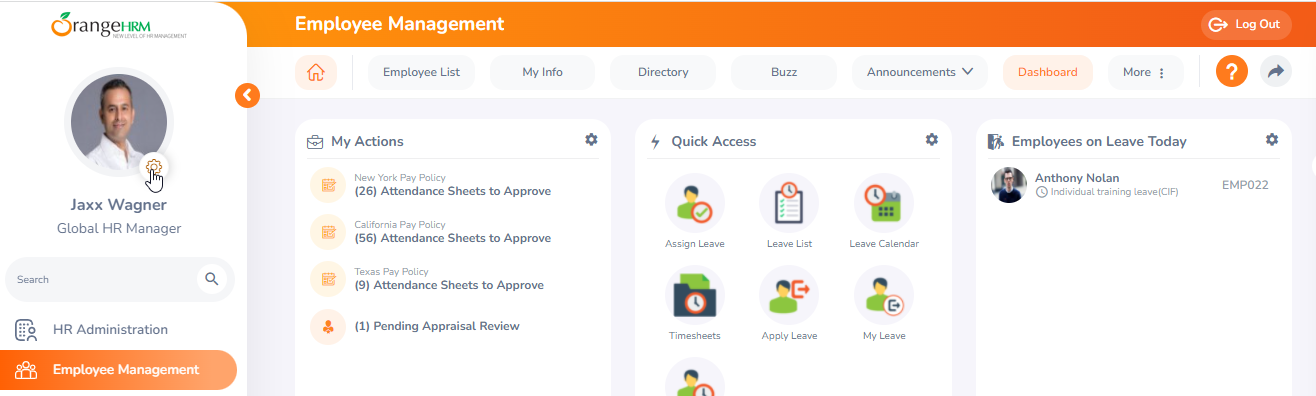Open My Actions widget settings gear
Viewport: 1316px width, 396px height.
click(591, 140)
